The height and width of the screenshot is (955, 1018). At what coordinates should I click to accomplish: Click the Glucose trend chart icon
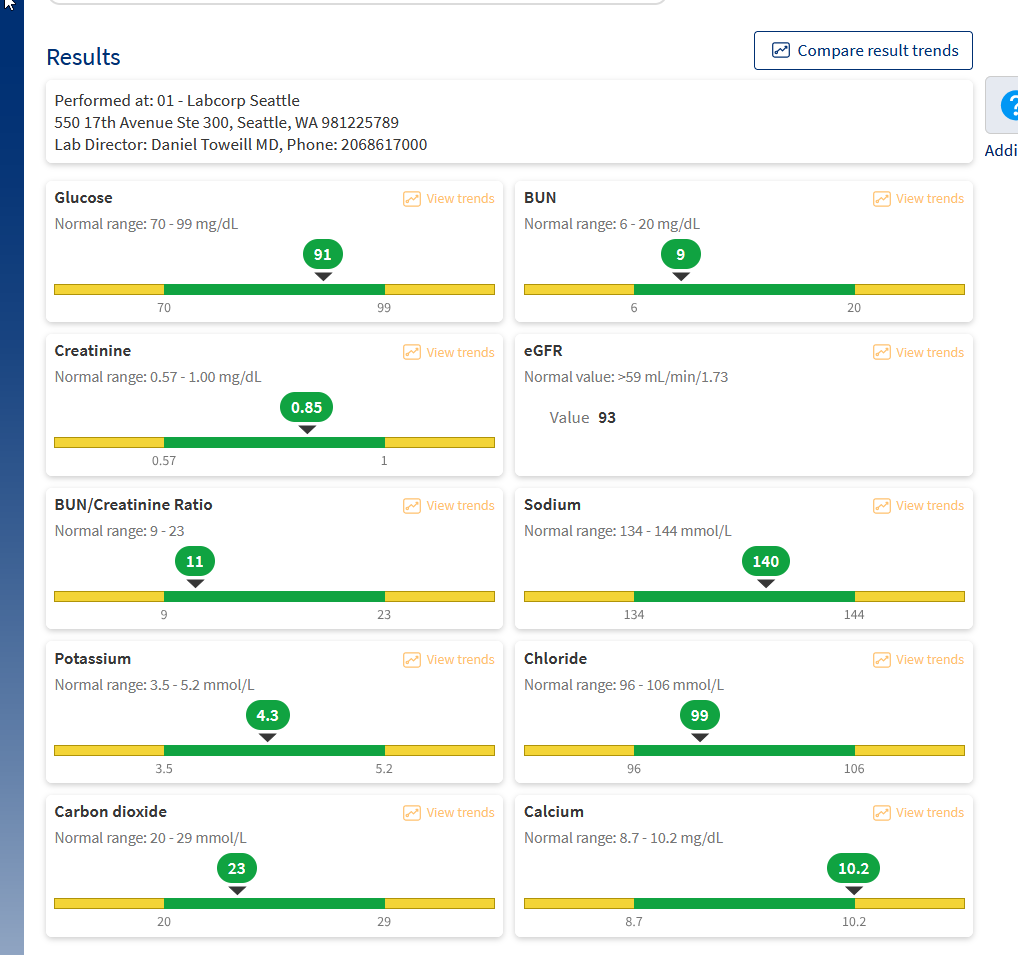[x=412, y=199]
